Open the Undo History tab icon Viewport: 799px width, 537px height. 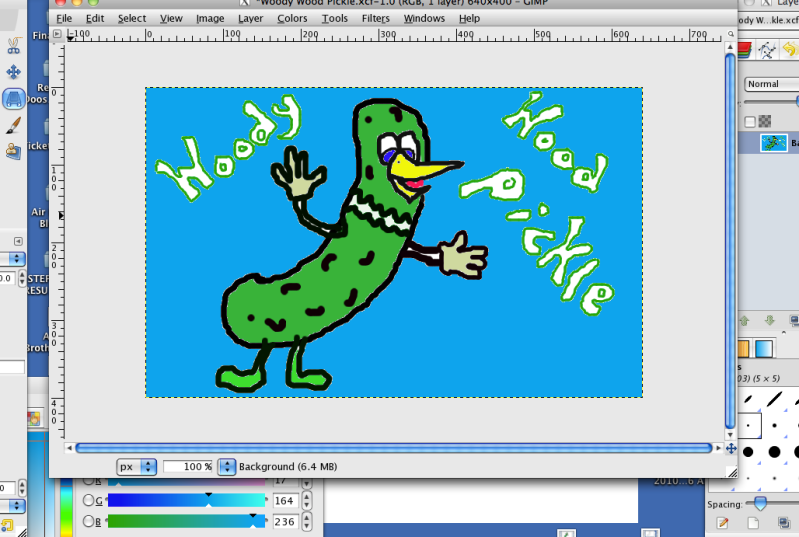pos(791,50)
